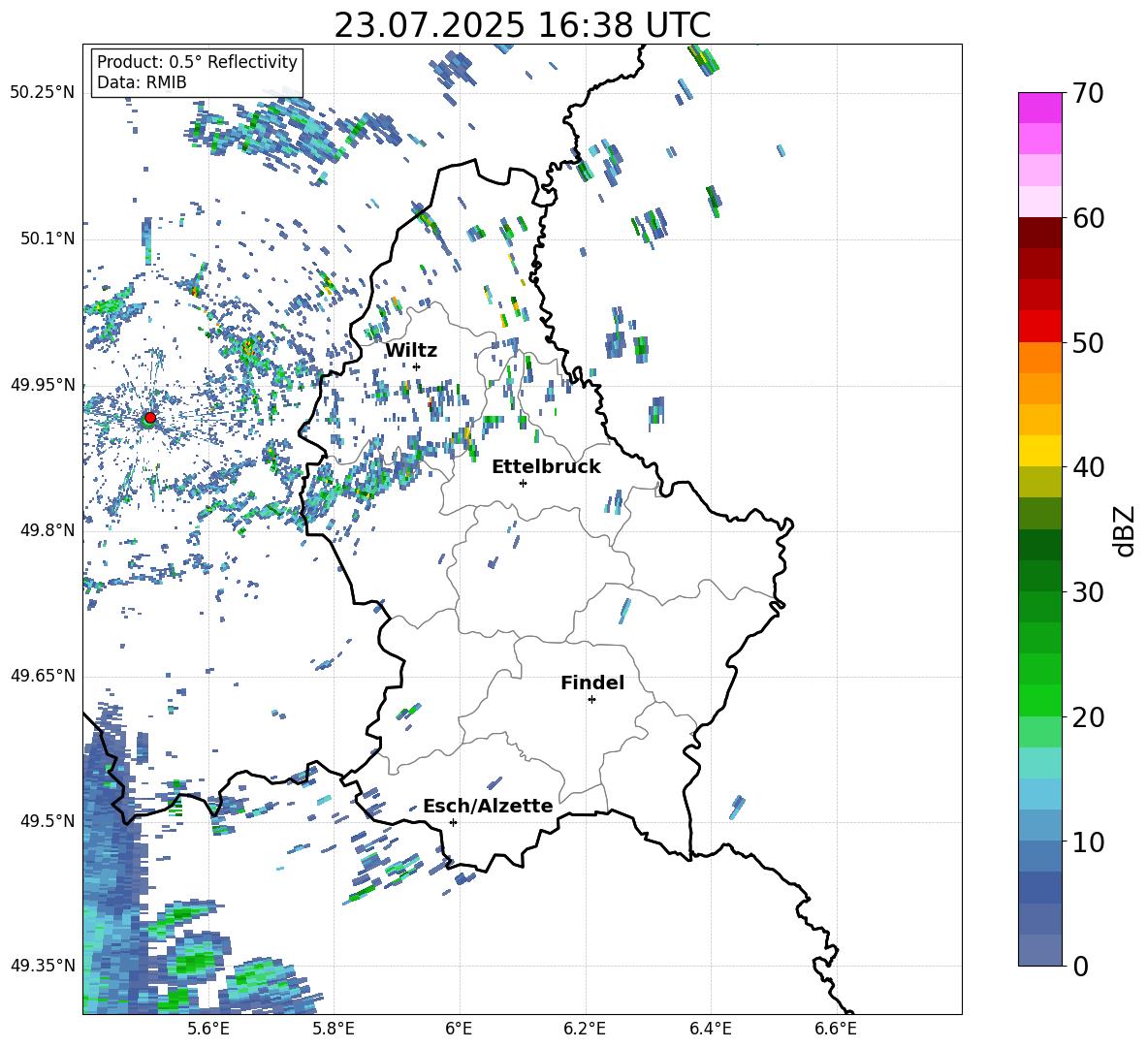1148x1048 pixels.
Task: Select the Esch/Alzette city label
Action: coord(488,807)
